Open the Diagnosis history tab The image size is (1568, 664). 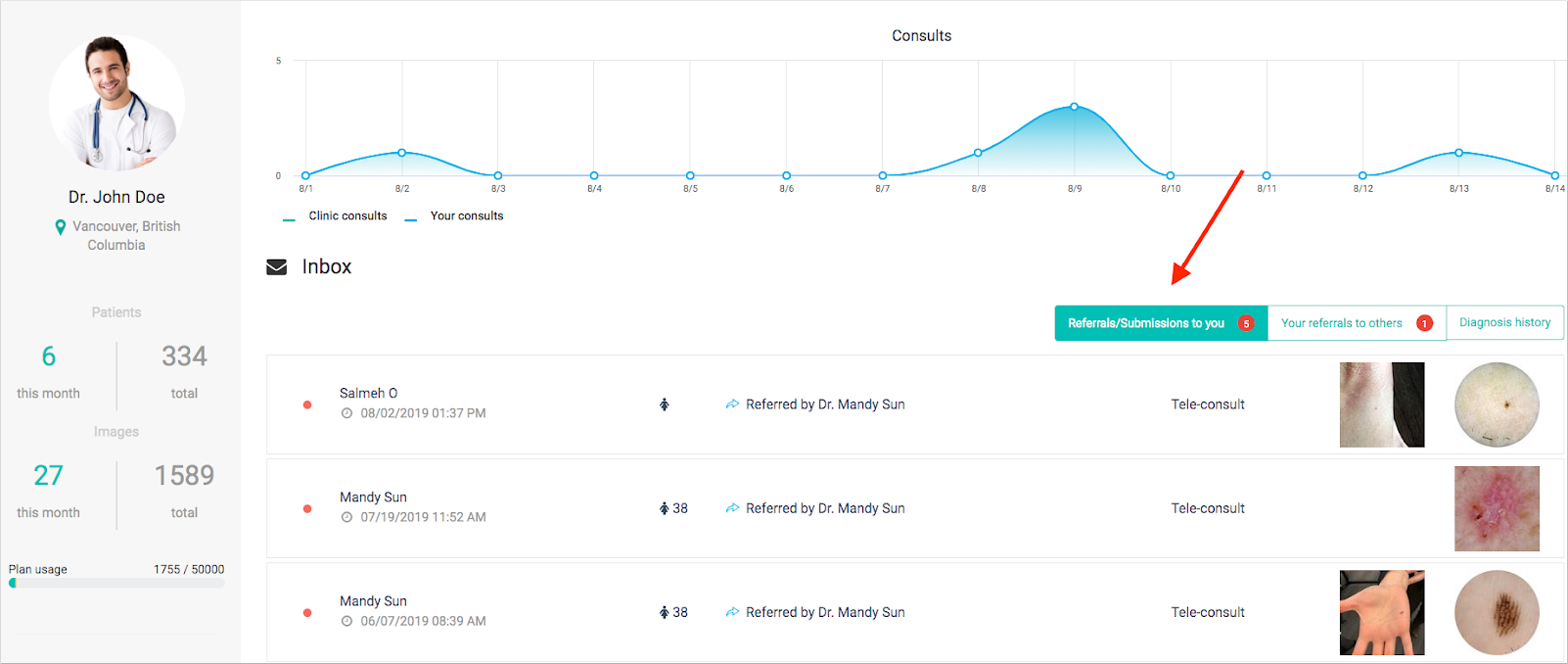1504,322
